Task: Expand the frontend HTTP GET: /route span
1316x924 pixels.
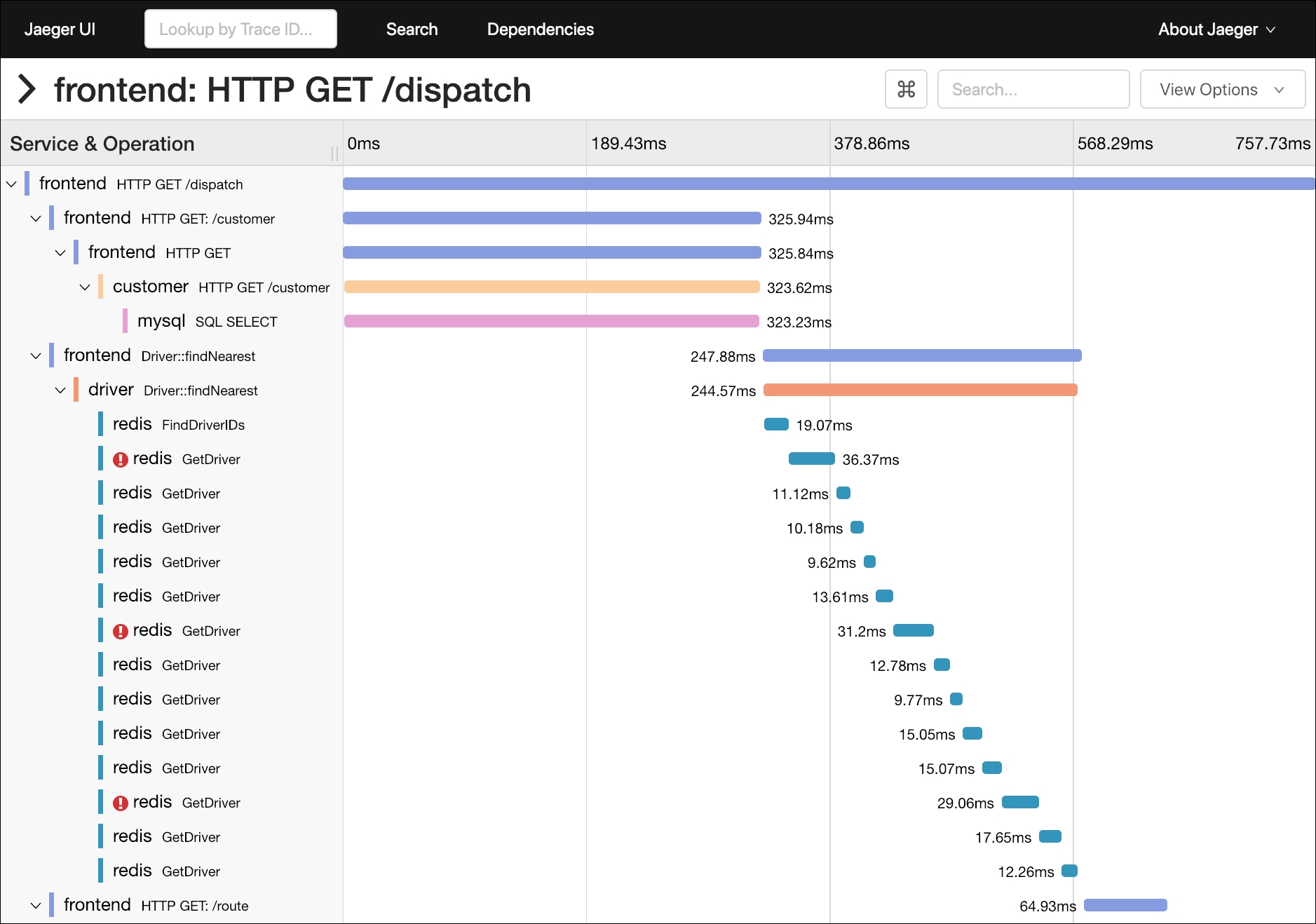Action: pos(35,905)
